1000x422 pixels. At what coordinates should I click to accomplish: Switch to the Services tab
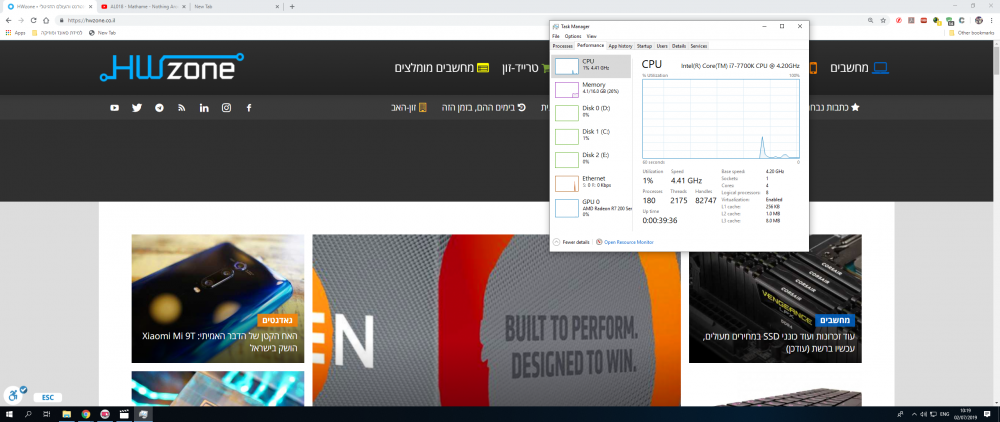point(699,46)
